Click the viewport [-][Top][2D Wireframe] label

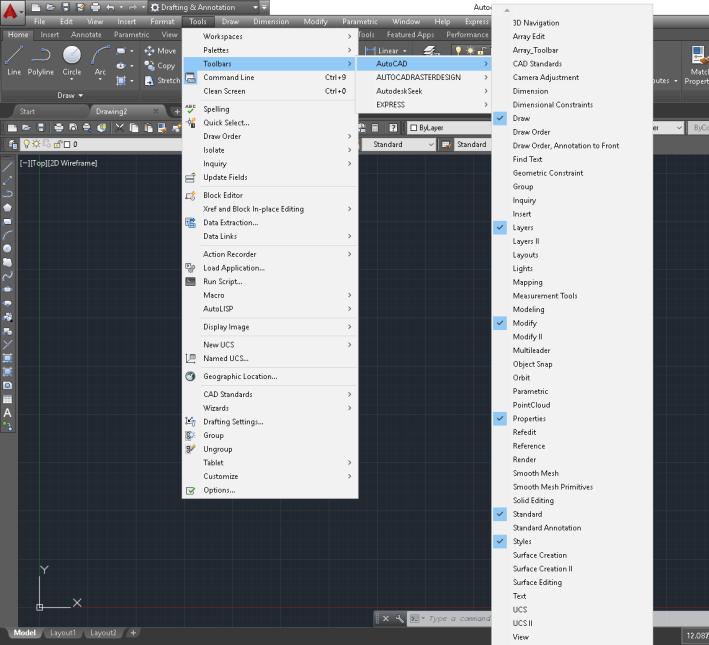click(x=58, y=163)
